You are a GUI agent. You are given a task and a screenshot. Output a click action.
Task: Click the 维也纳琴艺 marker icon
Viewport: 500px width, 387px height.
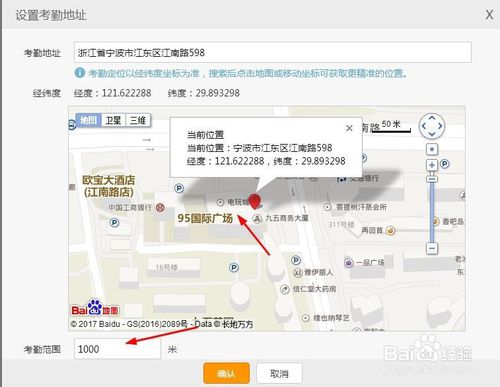click(x=306, y=318)
